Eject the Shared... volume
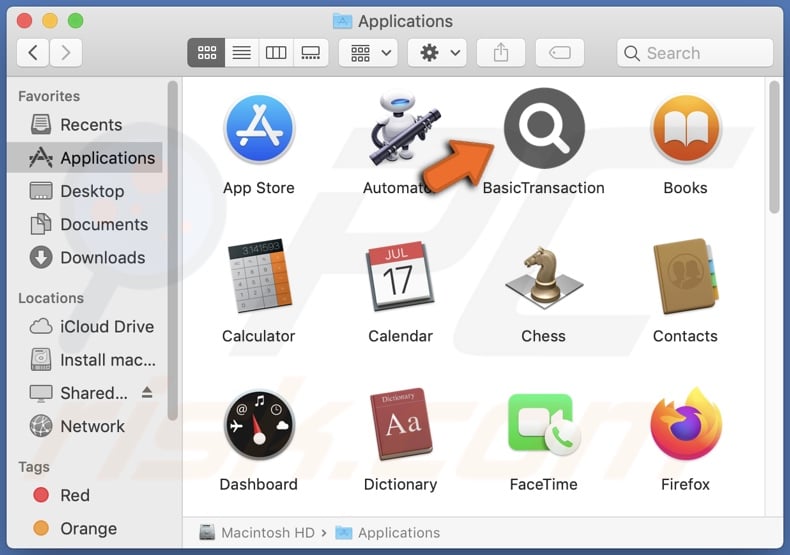Image resolution: width=790 pixels, height=555 pixels. pyautogui.click(x=147, y=392)
